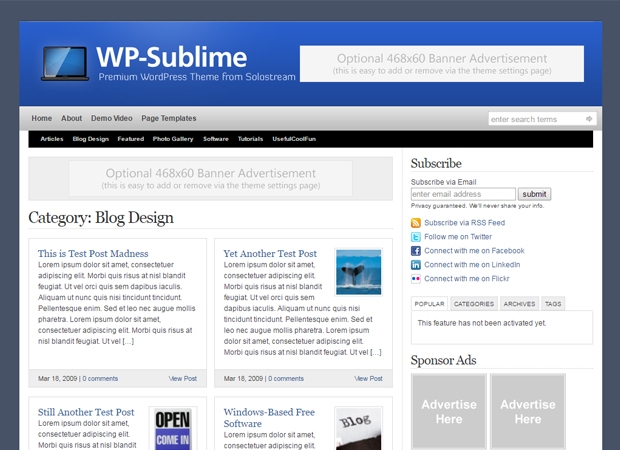
Task: Click the orange RSS feed icon
Action: [416, 223]
